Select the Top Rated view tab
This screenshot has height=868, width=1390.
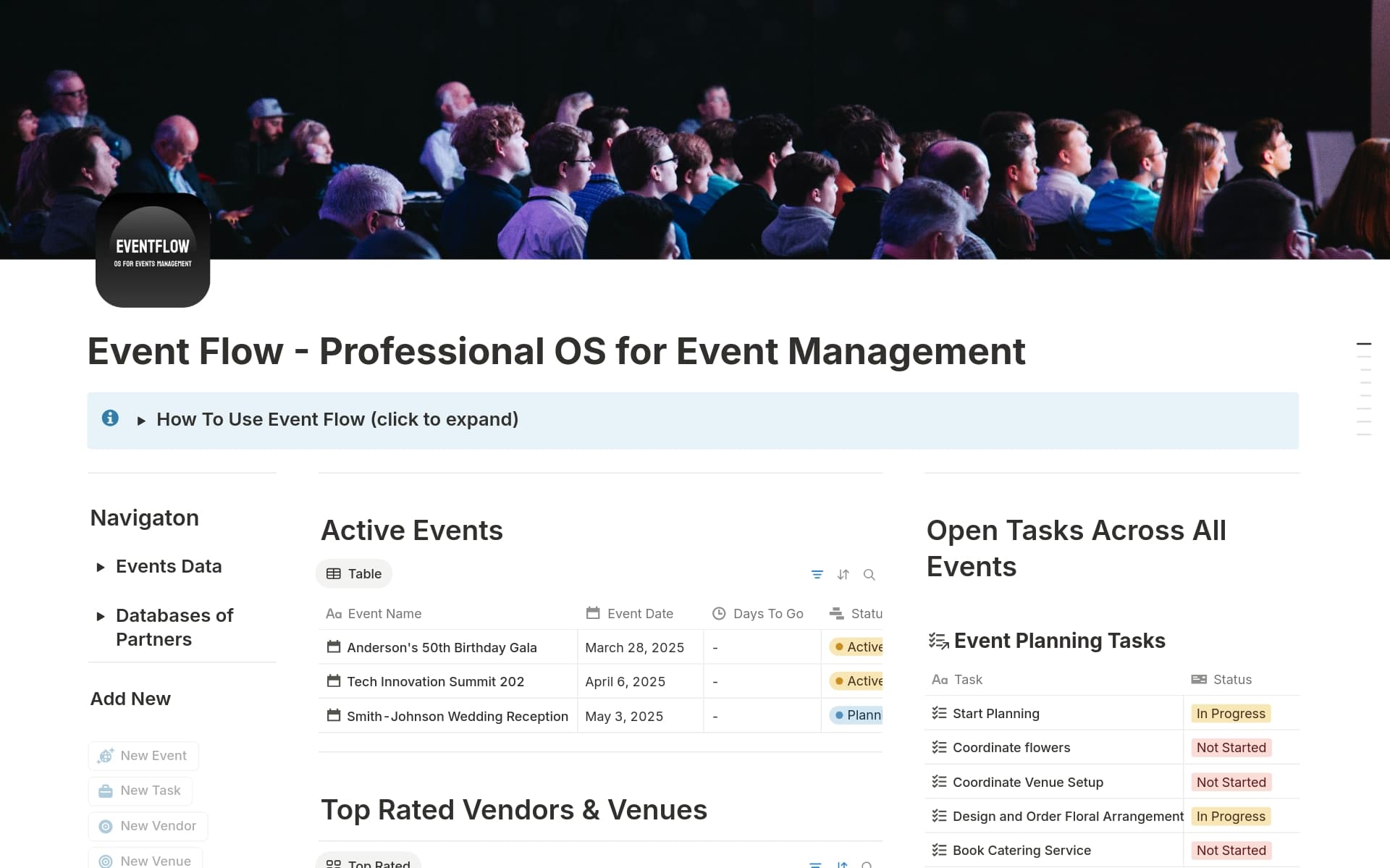point(368,863)
